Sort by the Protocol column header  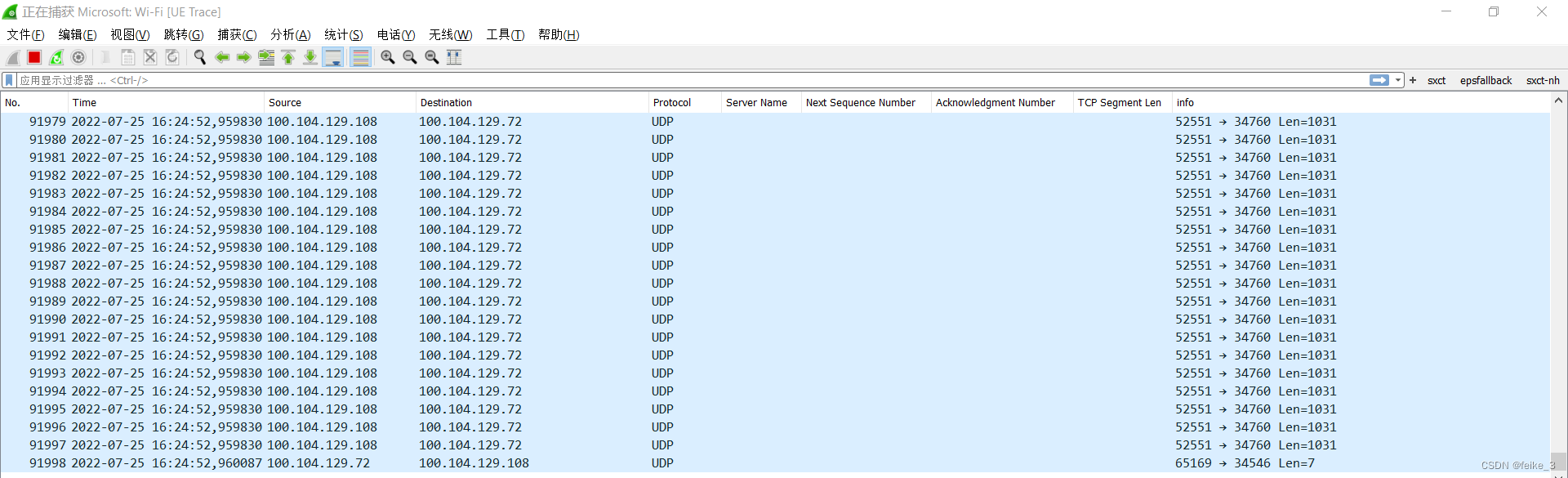tap(685, 103)
